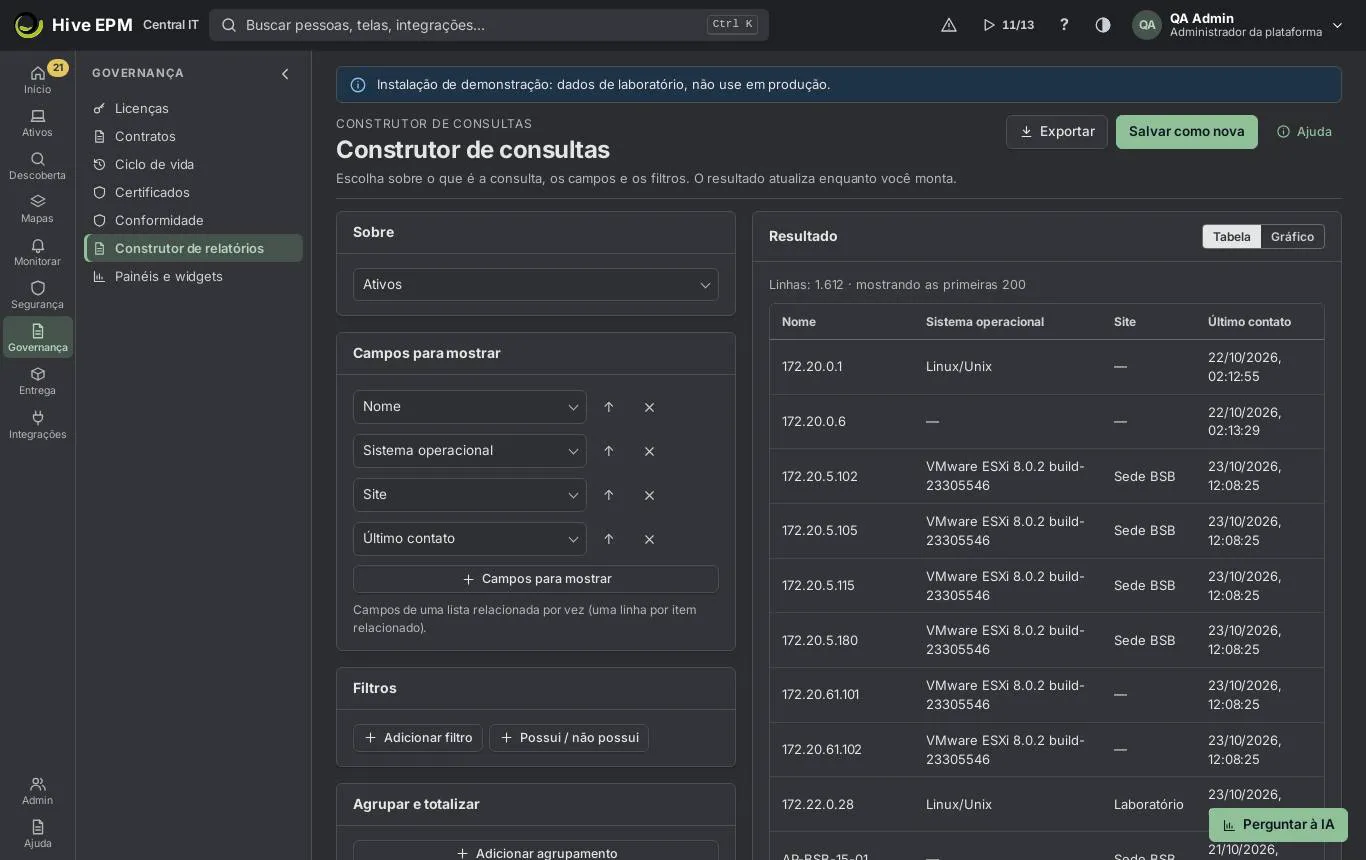1366x860 pixels.
Task: Go to Ativos in the left rail
Action: pyautogui.click(x=37, y=123)
